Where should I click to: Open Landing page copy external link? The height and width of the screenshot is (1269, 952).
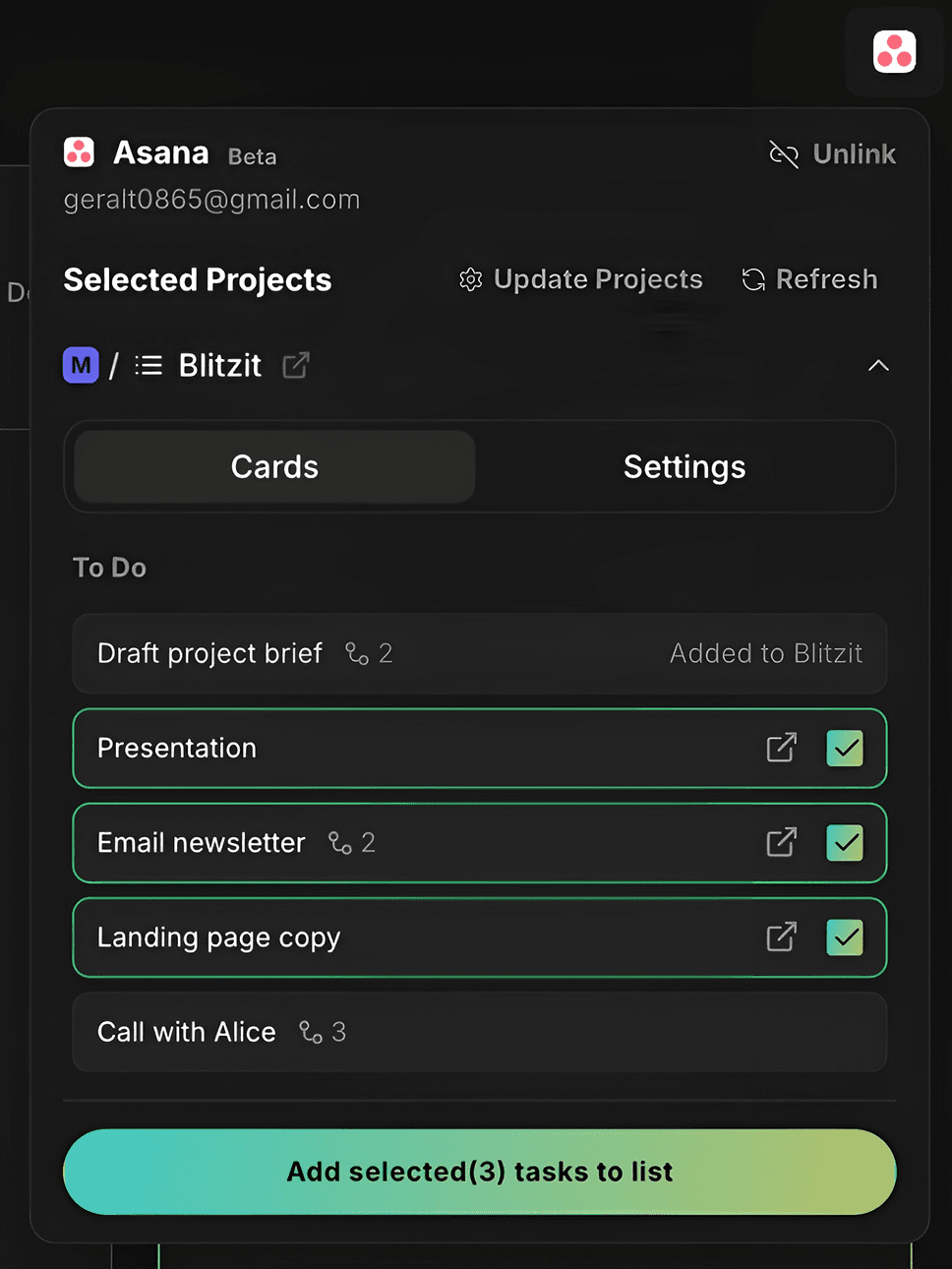tap(781, 937)
